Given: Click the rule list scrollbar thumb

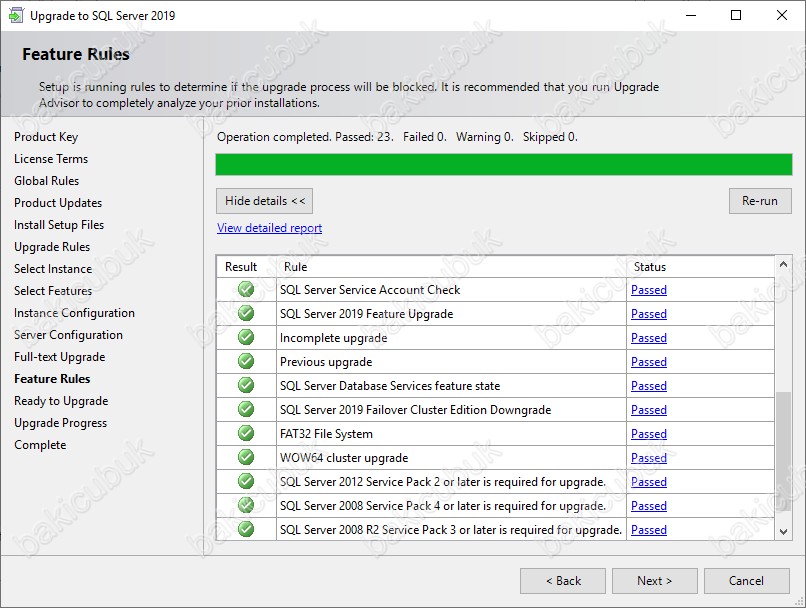Looking at the screenshot, I should 783,452.
